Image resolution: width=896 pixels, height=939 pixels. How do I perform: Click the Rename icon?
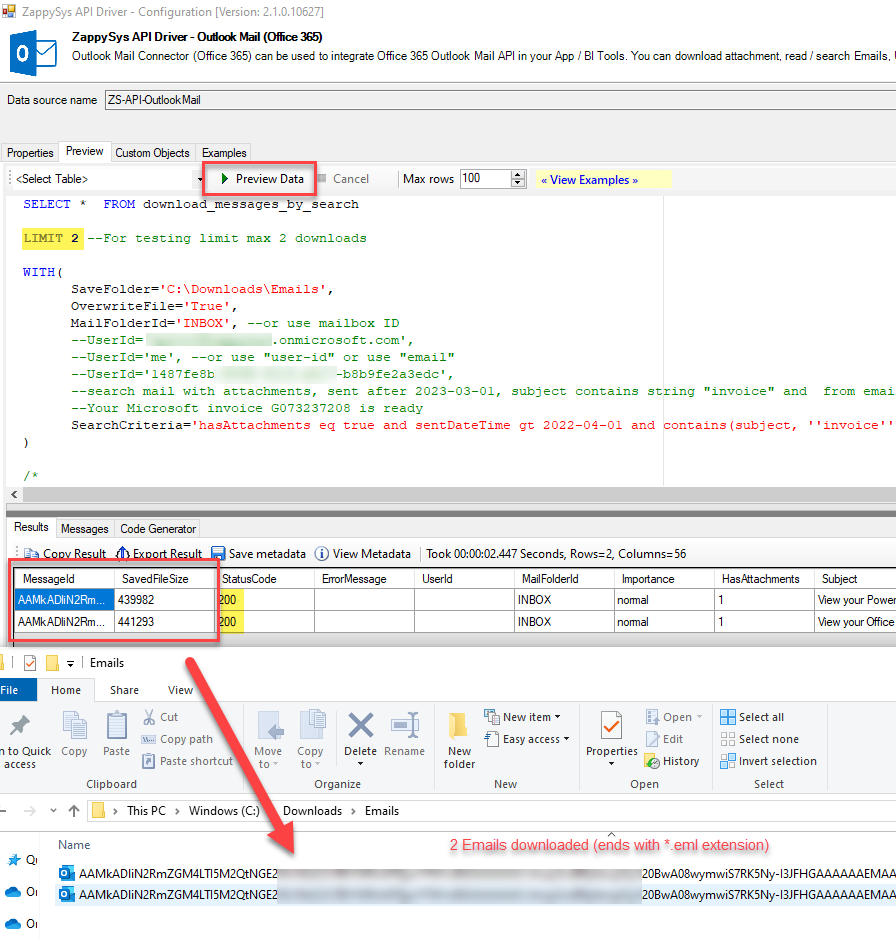click(x=404, y=725)
